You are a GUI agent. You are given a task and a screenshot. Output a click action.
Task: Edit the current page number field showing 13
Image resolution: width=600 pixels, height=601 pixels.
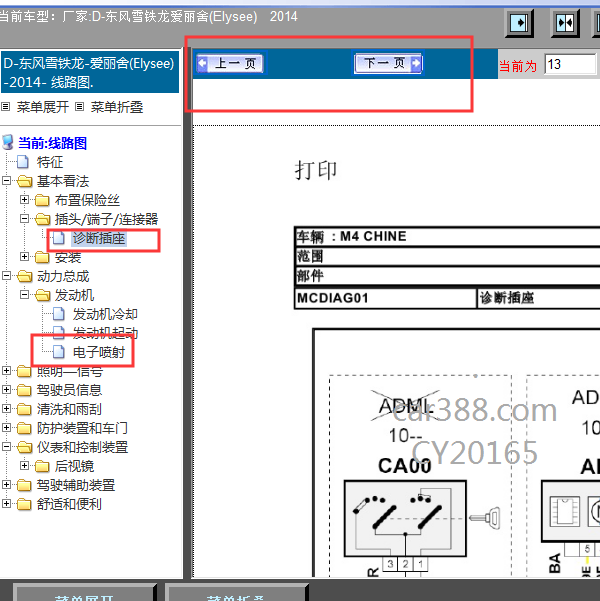click(x=570, y=64)
